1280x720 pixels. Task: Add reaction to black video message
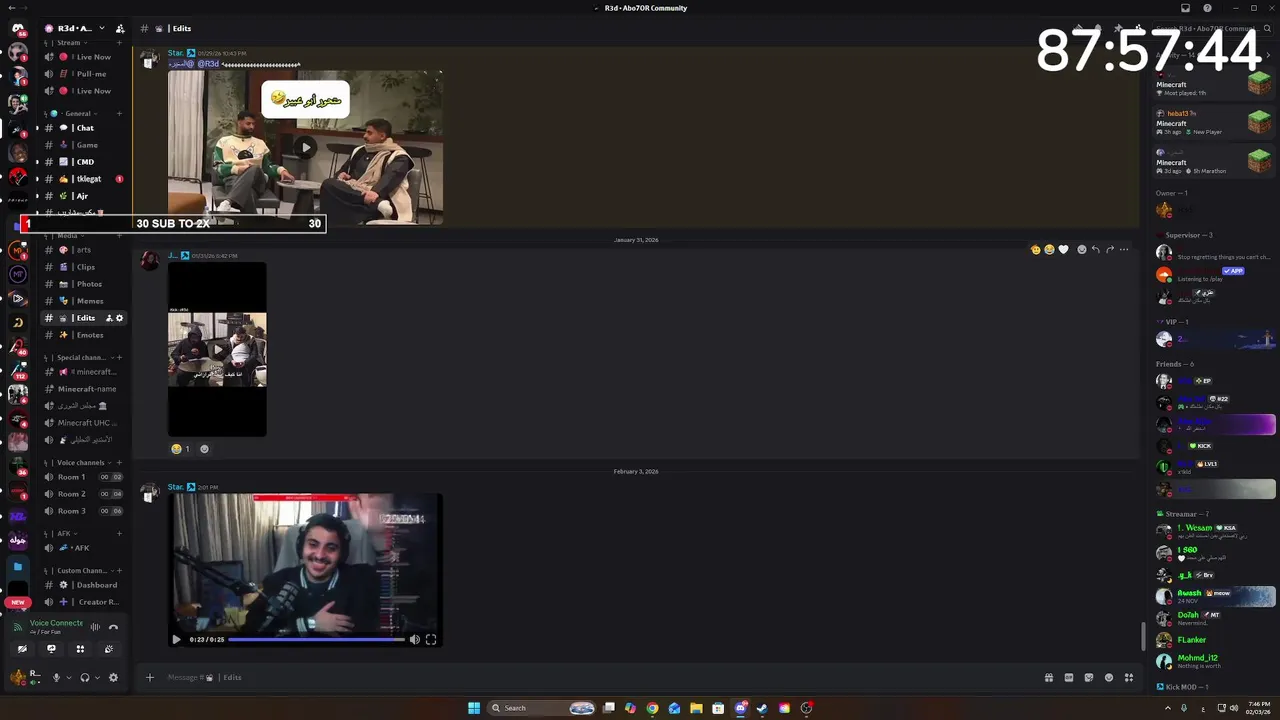coord(205,449)
